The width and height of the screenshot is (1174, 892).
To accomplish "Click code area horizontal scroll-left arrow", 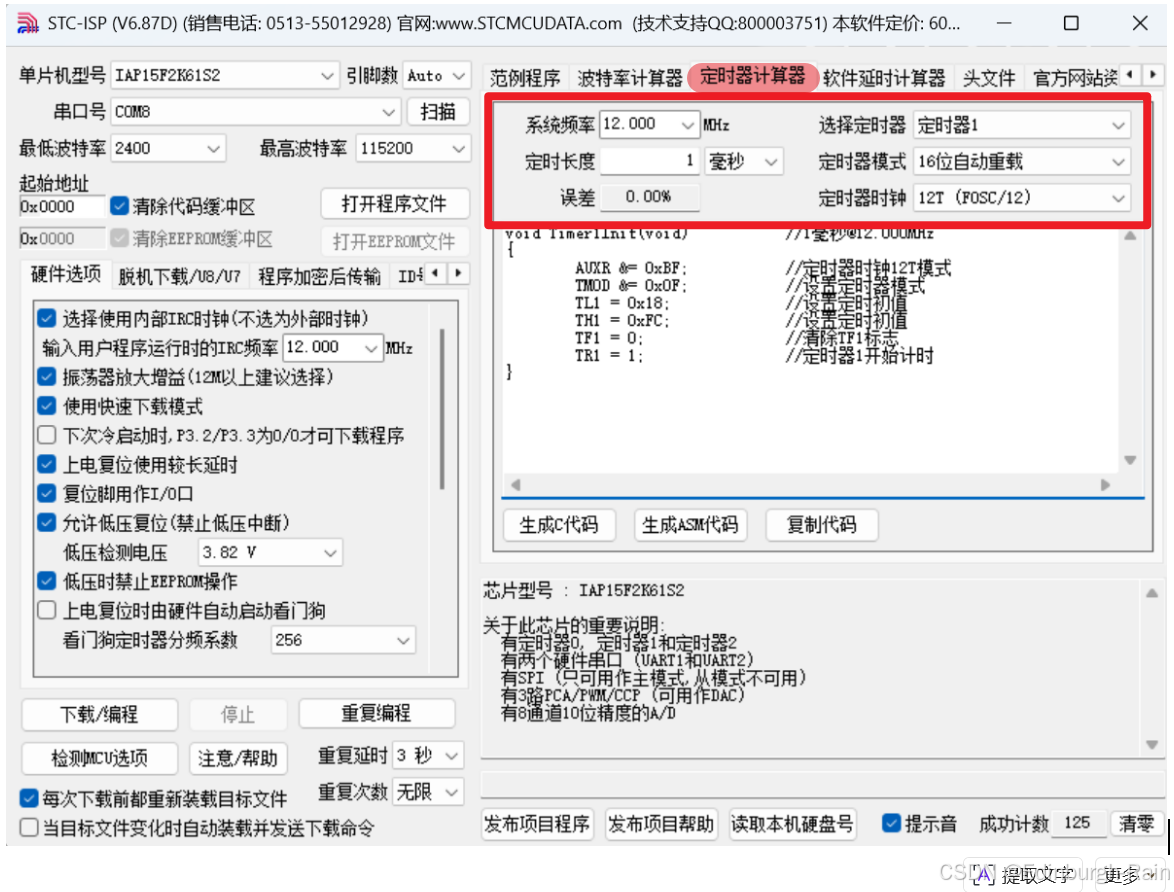I will tap(515, 485).
